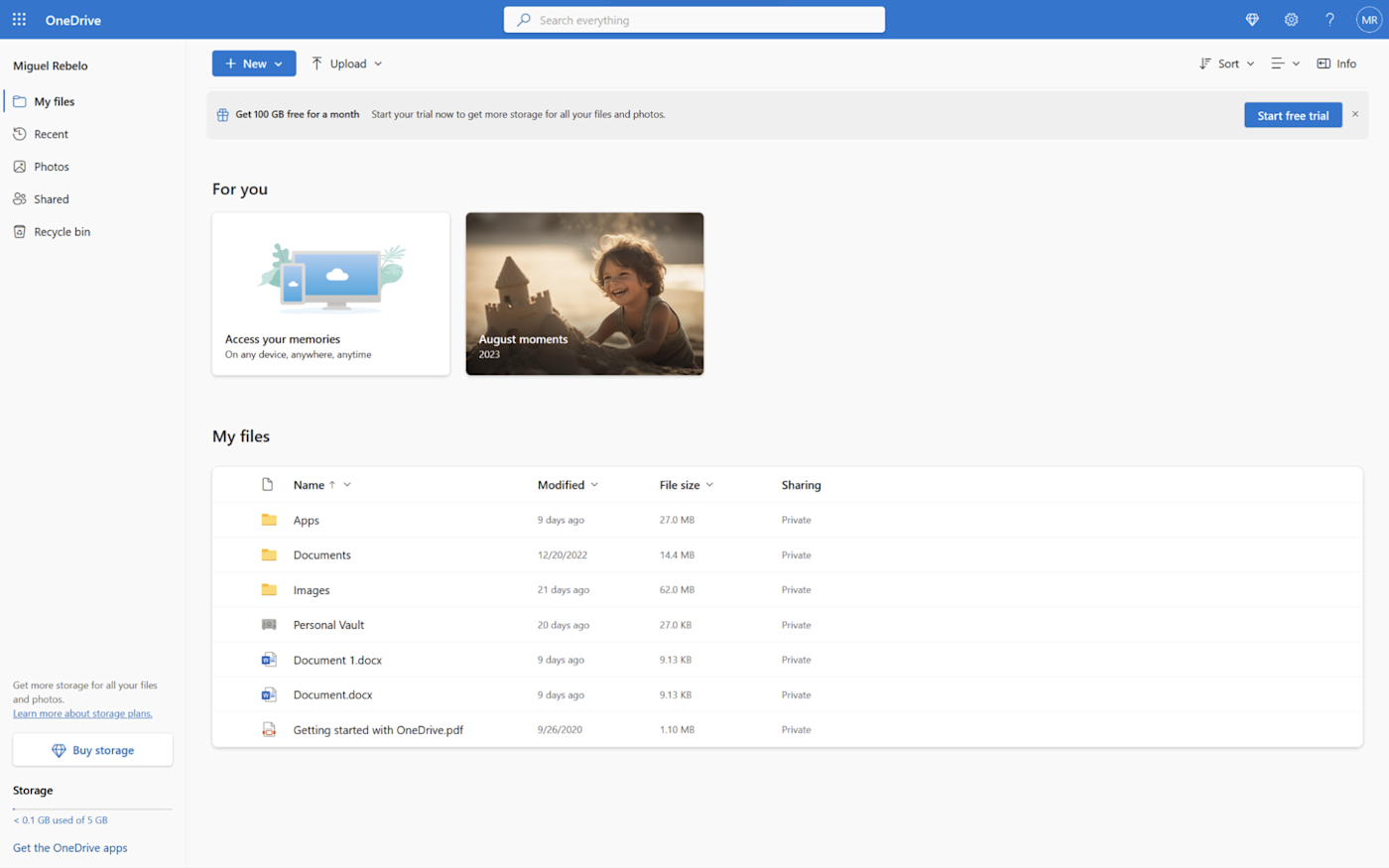Viewport: 1389px width, 868px height.
Task: Open the Access your memories card
Action: pyautogui.click(x=330, y=294)
